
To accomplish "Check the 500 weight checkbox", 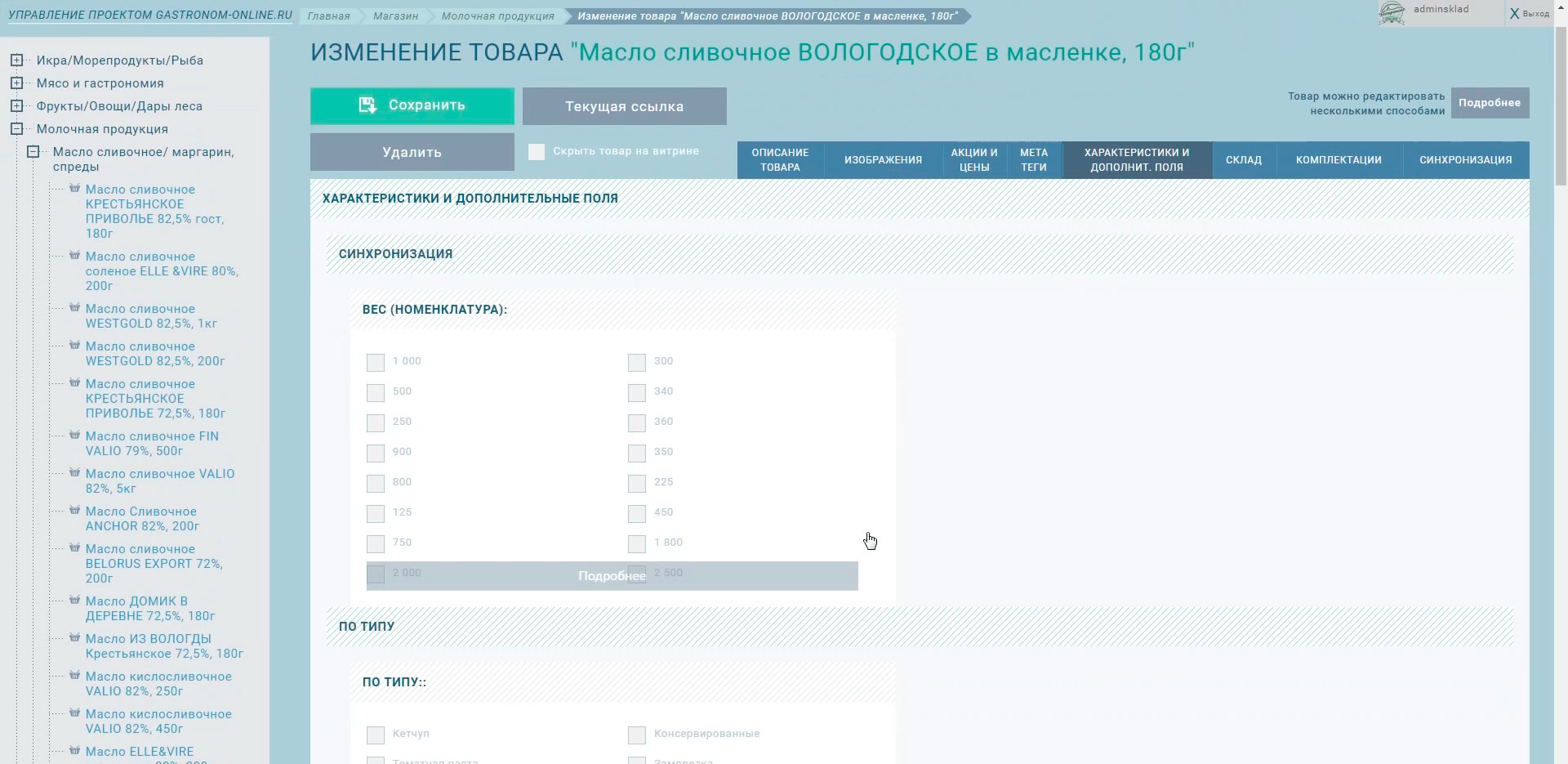I will point(376,392).
